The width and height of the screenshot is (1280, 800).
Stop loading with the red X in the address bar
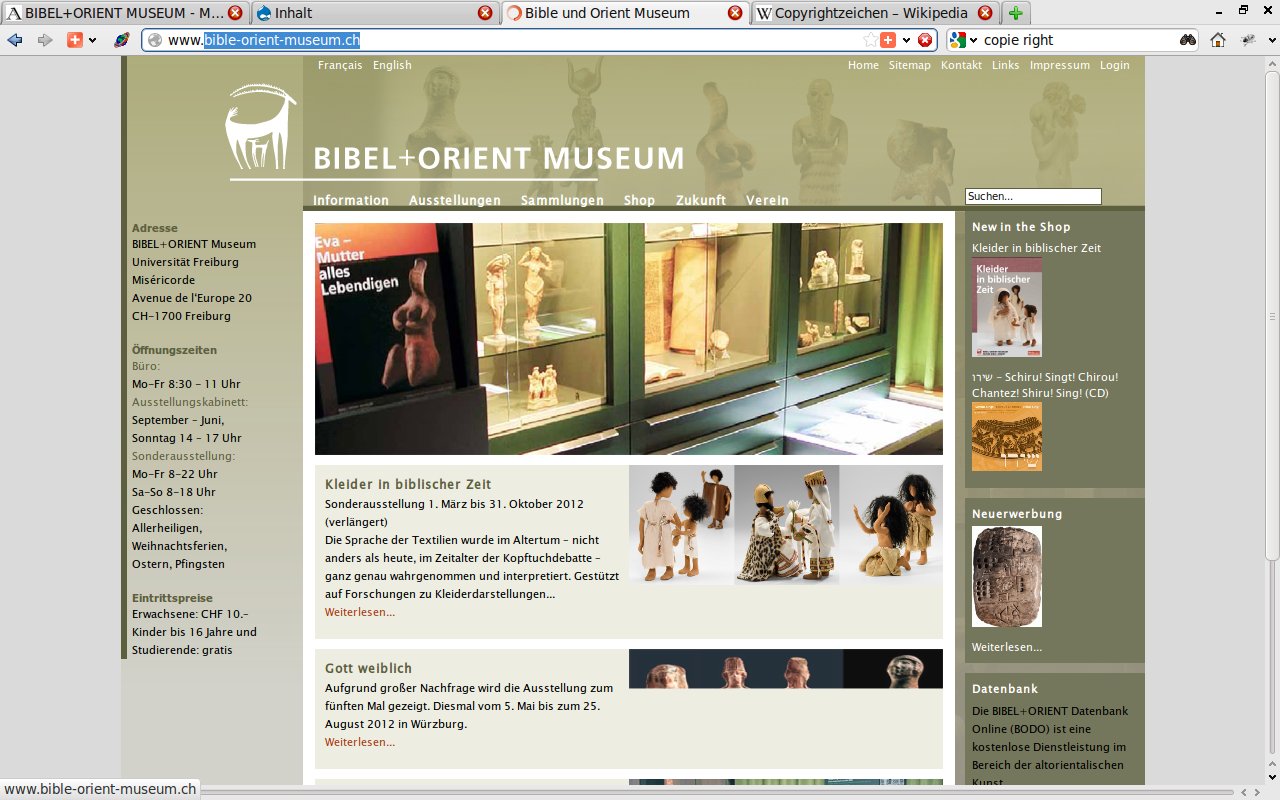(x=925, y=40)
